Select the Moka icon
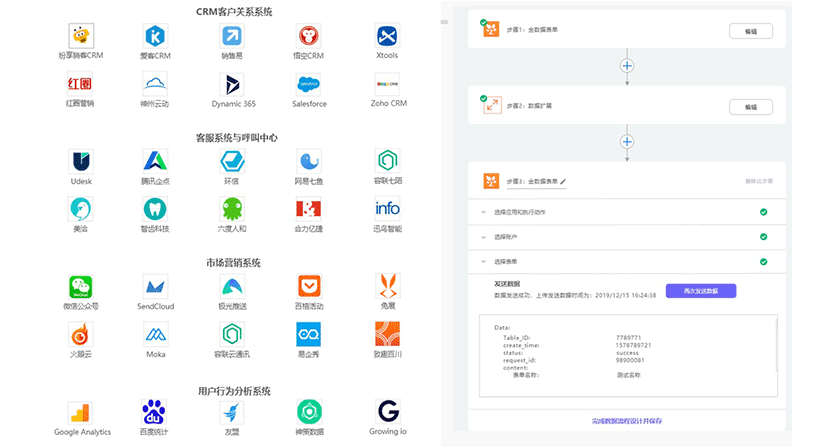This screenshot has height=447, width=837. coord(156,334)
